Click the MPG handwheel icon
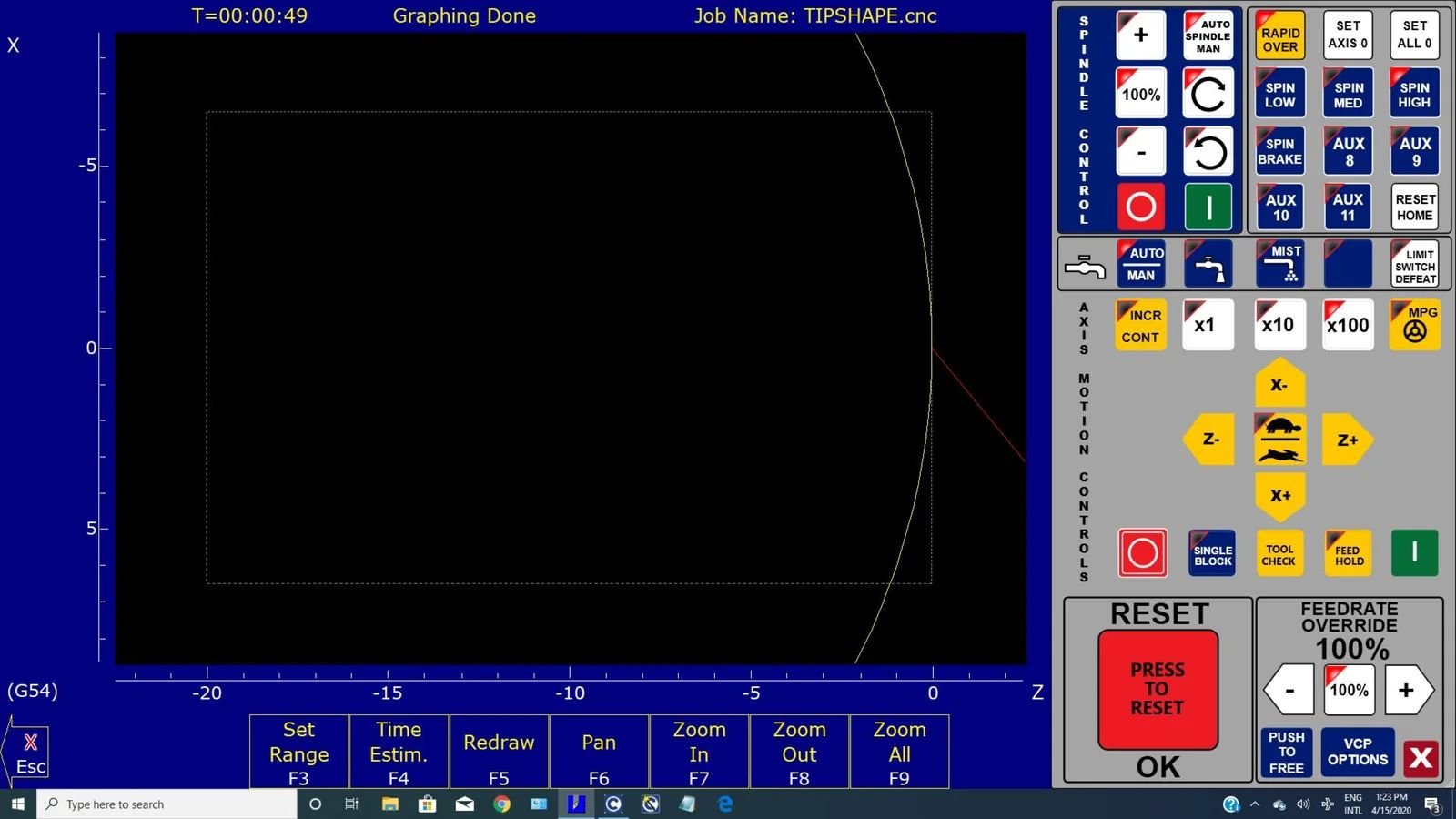This screenshot has width=1456, height=819. tap(1415, 325)
